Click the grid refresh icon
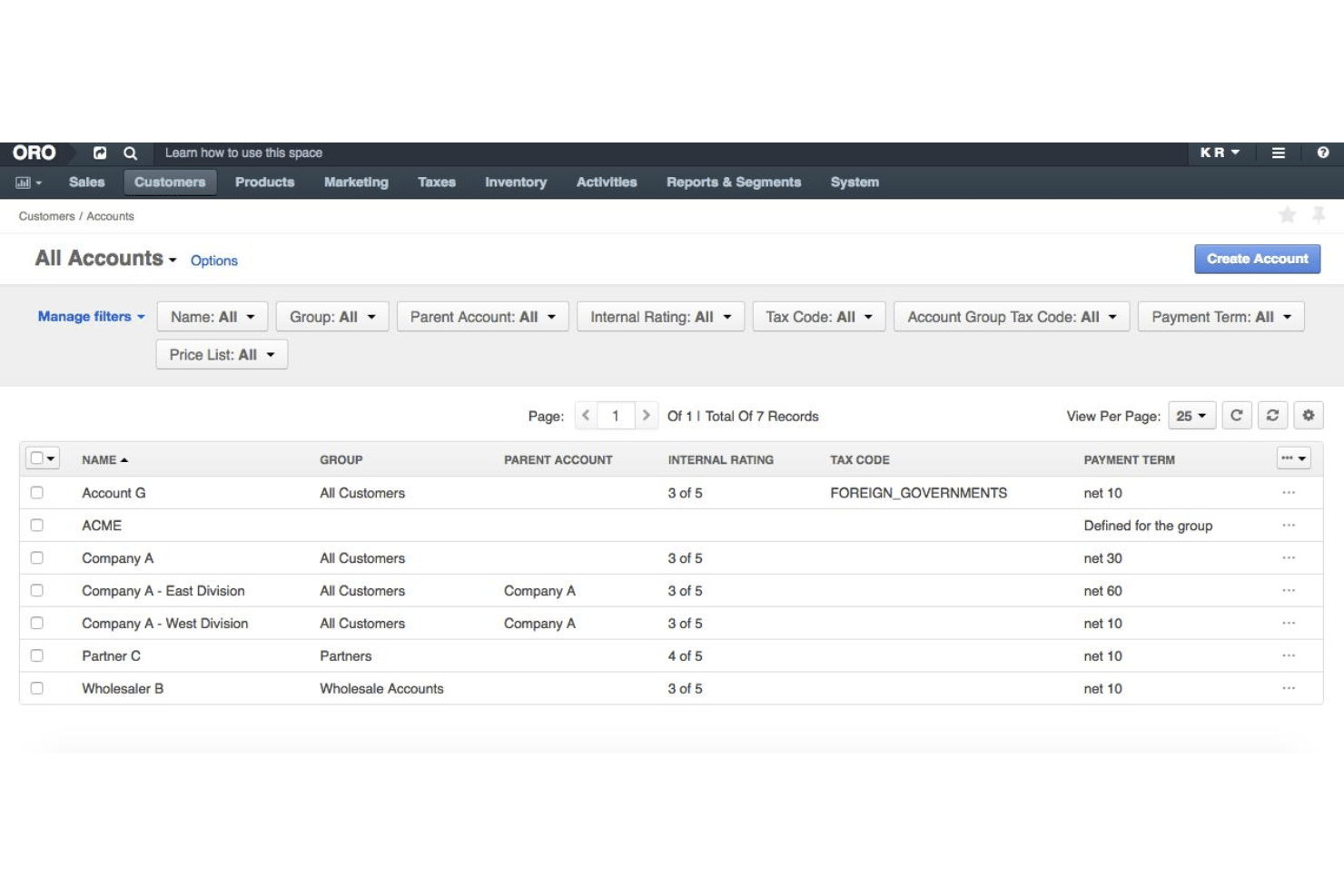The width and height of the screenshot is (1344, 896). (x=1237, y=416)
